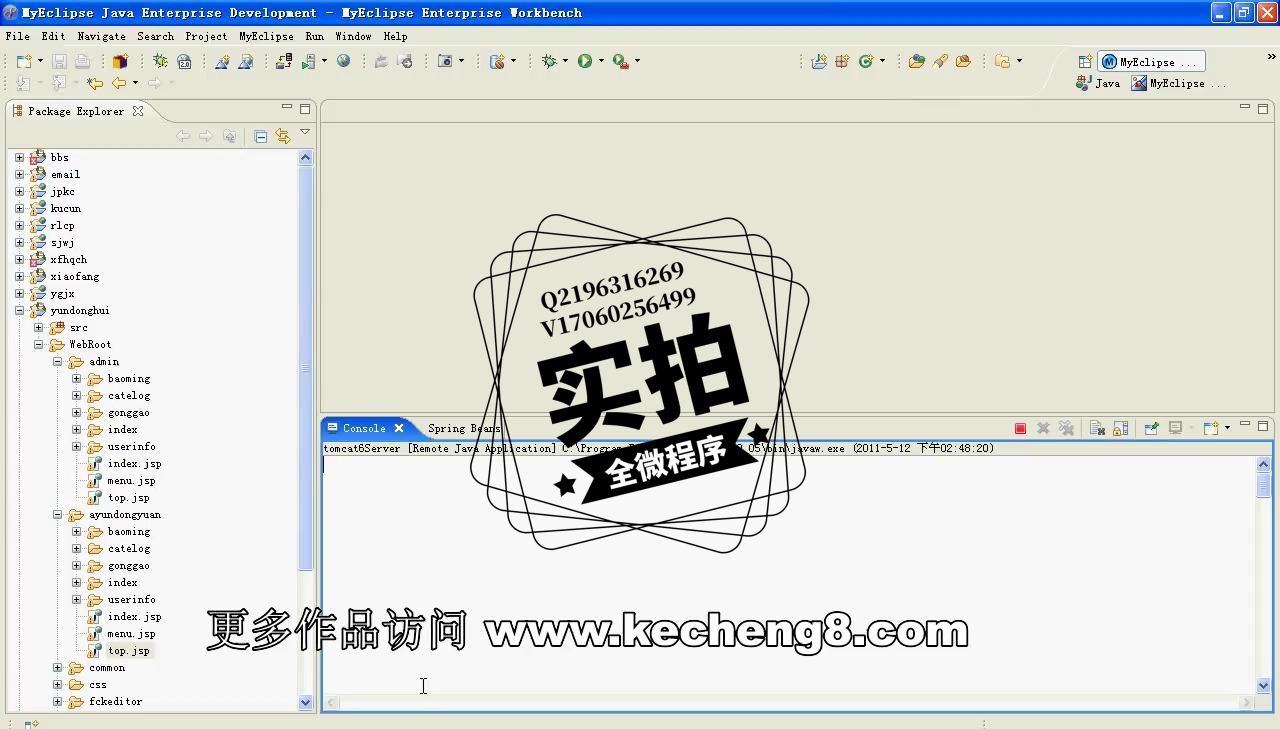Click the Open Type folder icon
The image size is (1280, 729).
tap(917, 61)
